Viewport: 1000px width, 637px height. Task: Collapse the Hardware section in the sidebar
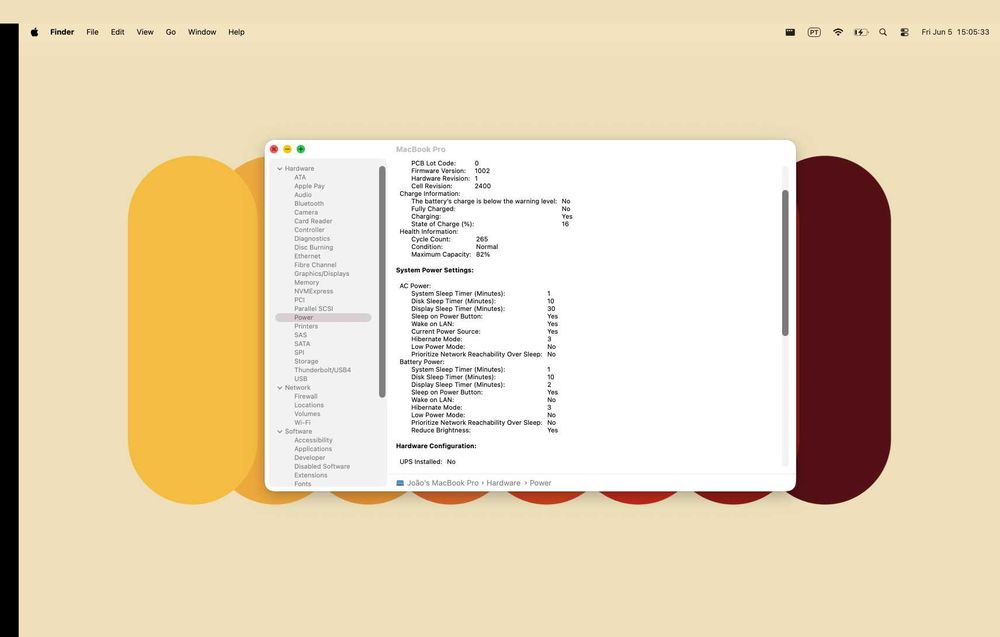pos(279,169)
